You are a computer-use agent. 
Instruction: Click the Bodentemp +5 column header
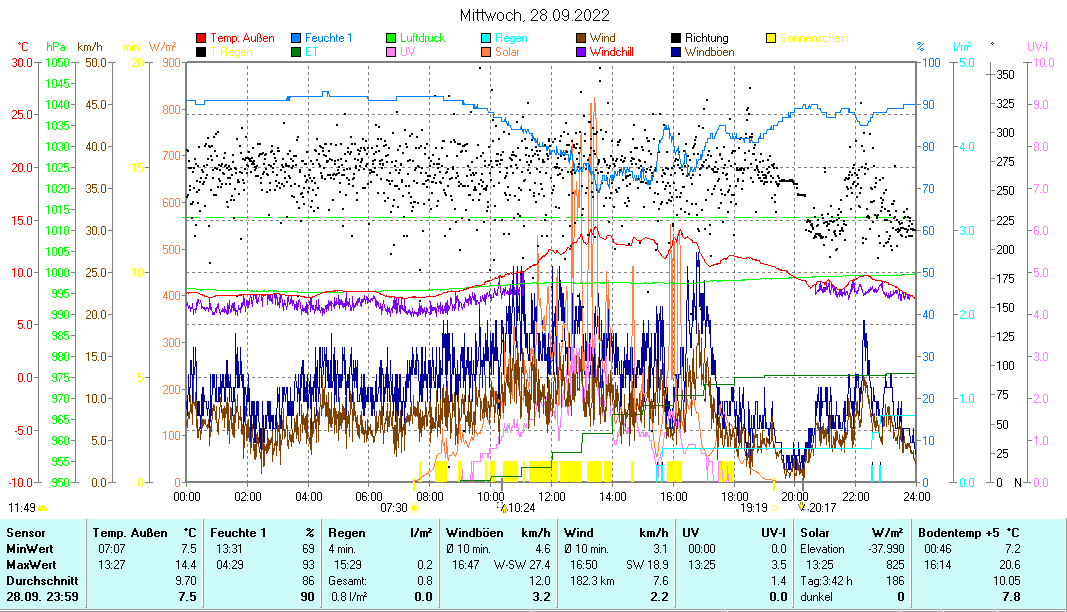[x=955, y=533]
